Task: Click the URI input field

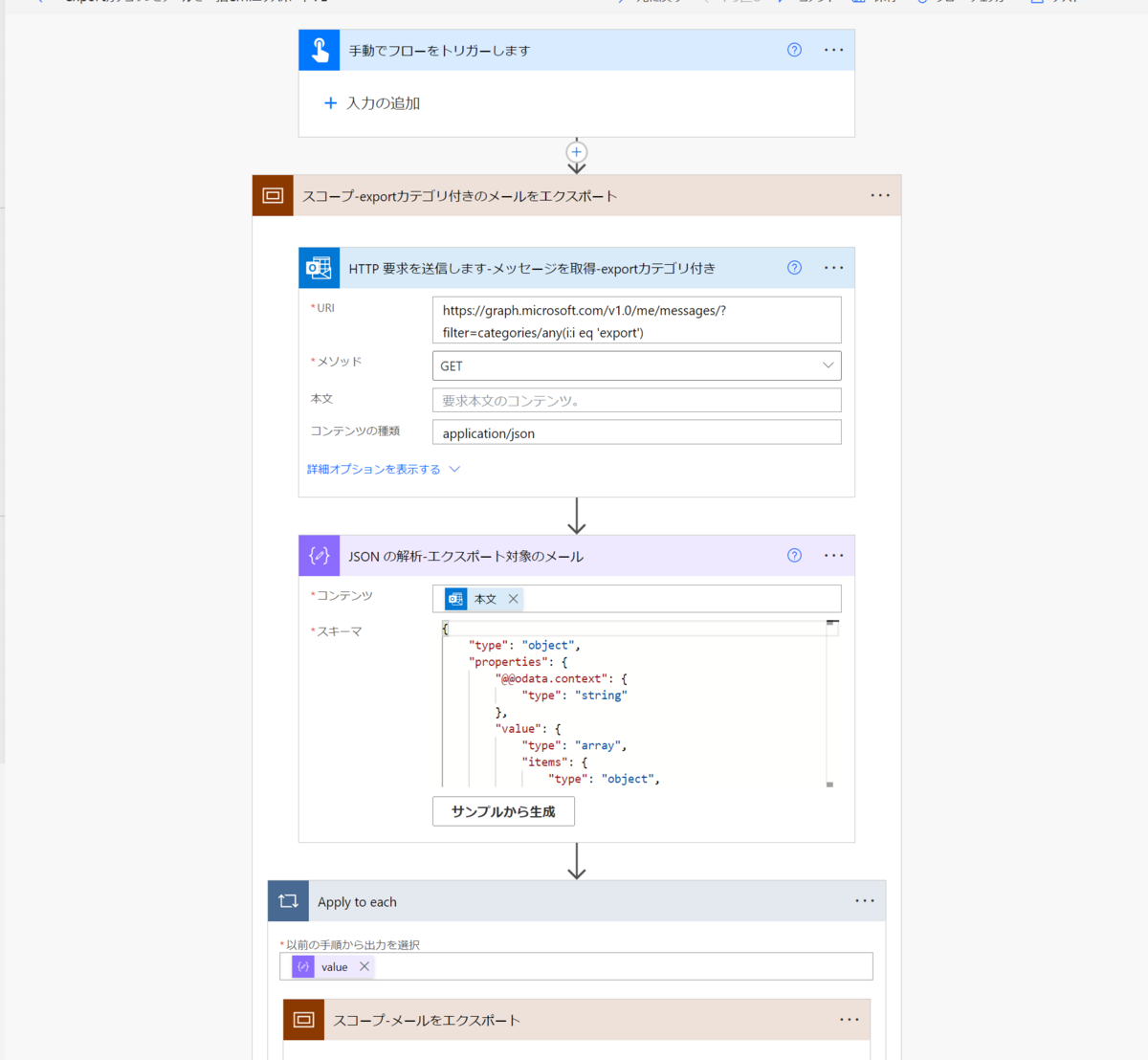Action: click(637, 320)
